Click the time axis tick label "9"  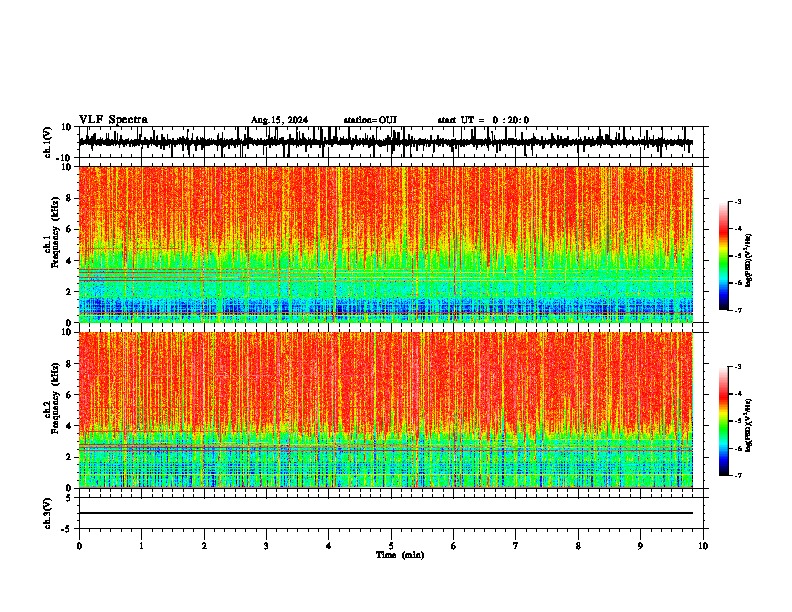640,546
